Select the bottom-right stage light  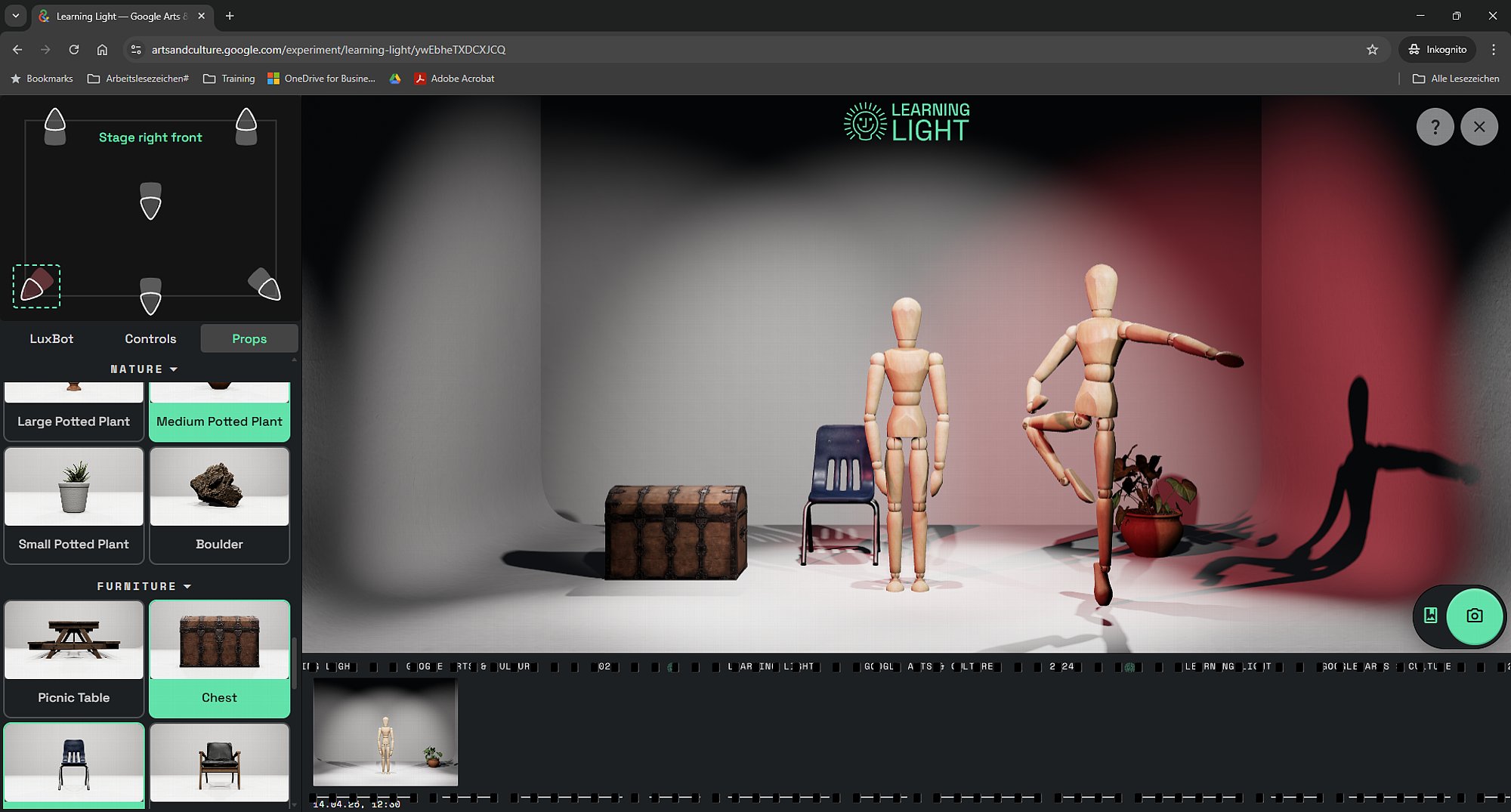(265, 284)
